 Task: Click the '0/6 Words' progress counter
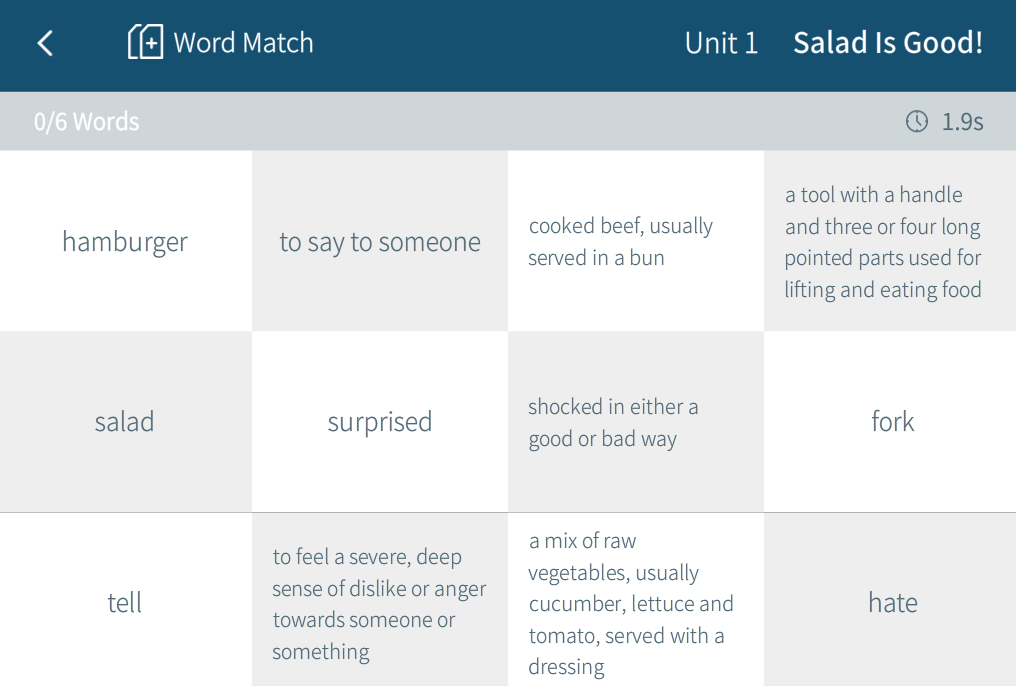click(x=87, y=122)
